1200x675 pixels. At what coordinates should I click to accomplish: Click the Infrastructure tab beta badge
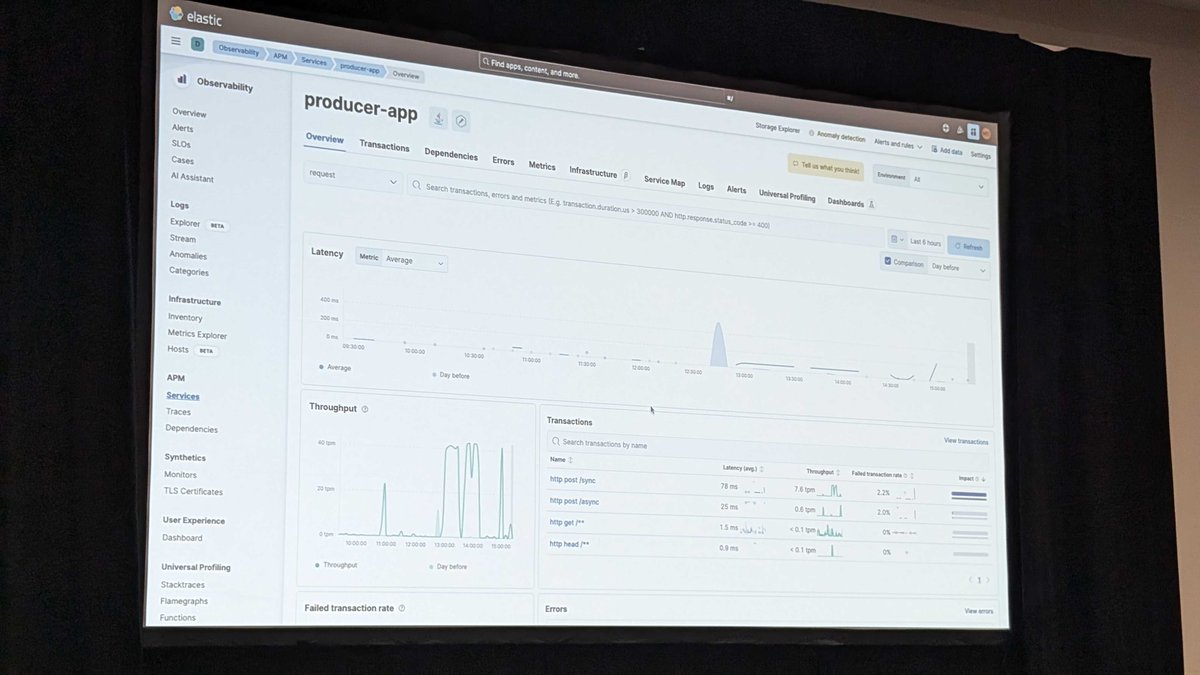[x=626, y=175]
